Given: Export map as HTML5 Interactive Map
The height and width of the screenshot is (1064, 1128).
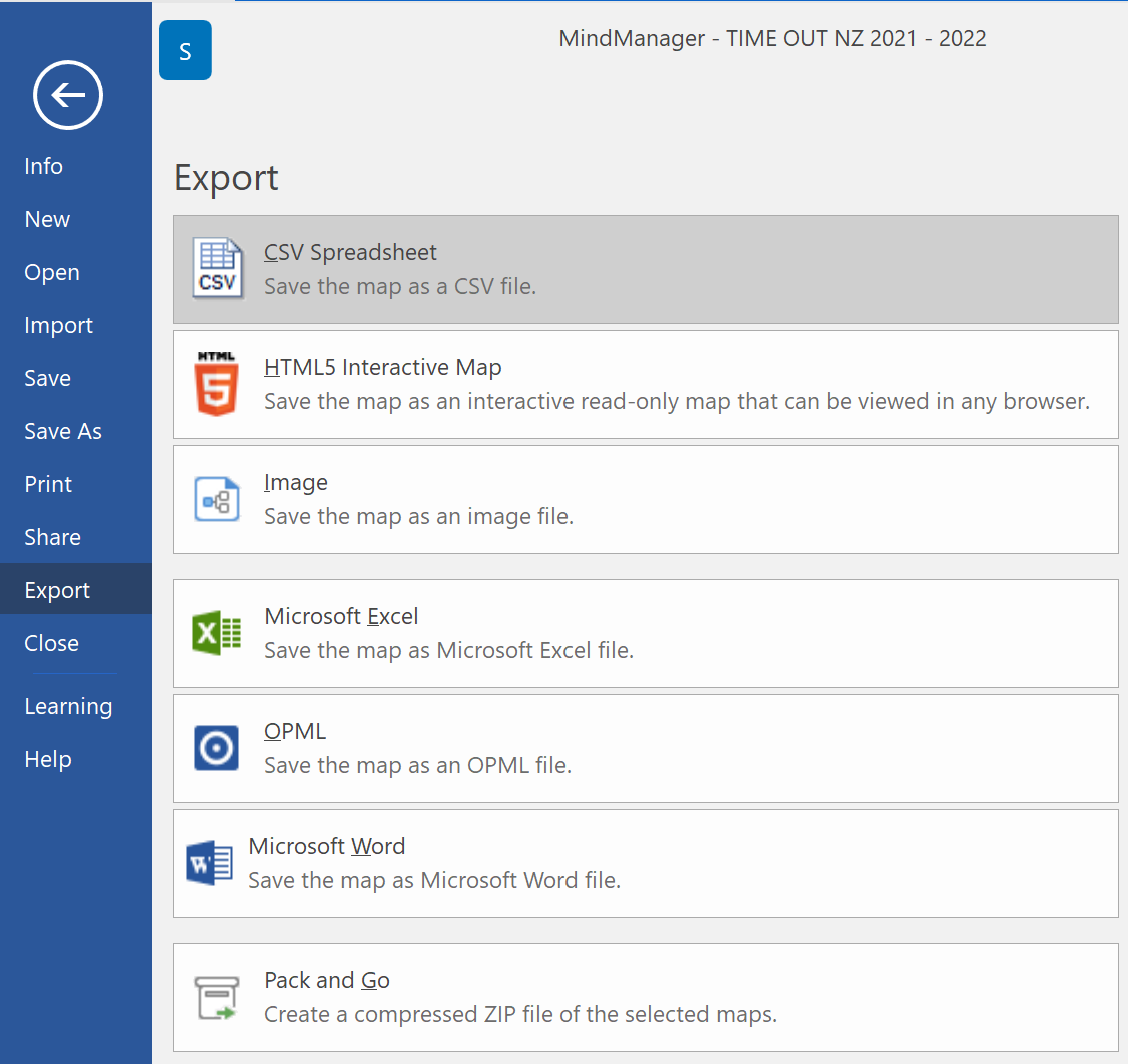Looking at the screenshot, I should pos(645,384).
